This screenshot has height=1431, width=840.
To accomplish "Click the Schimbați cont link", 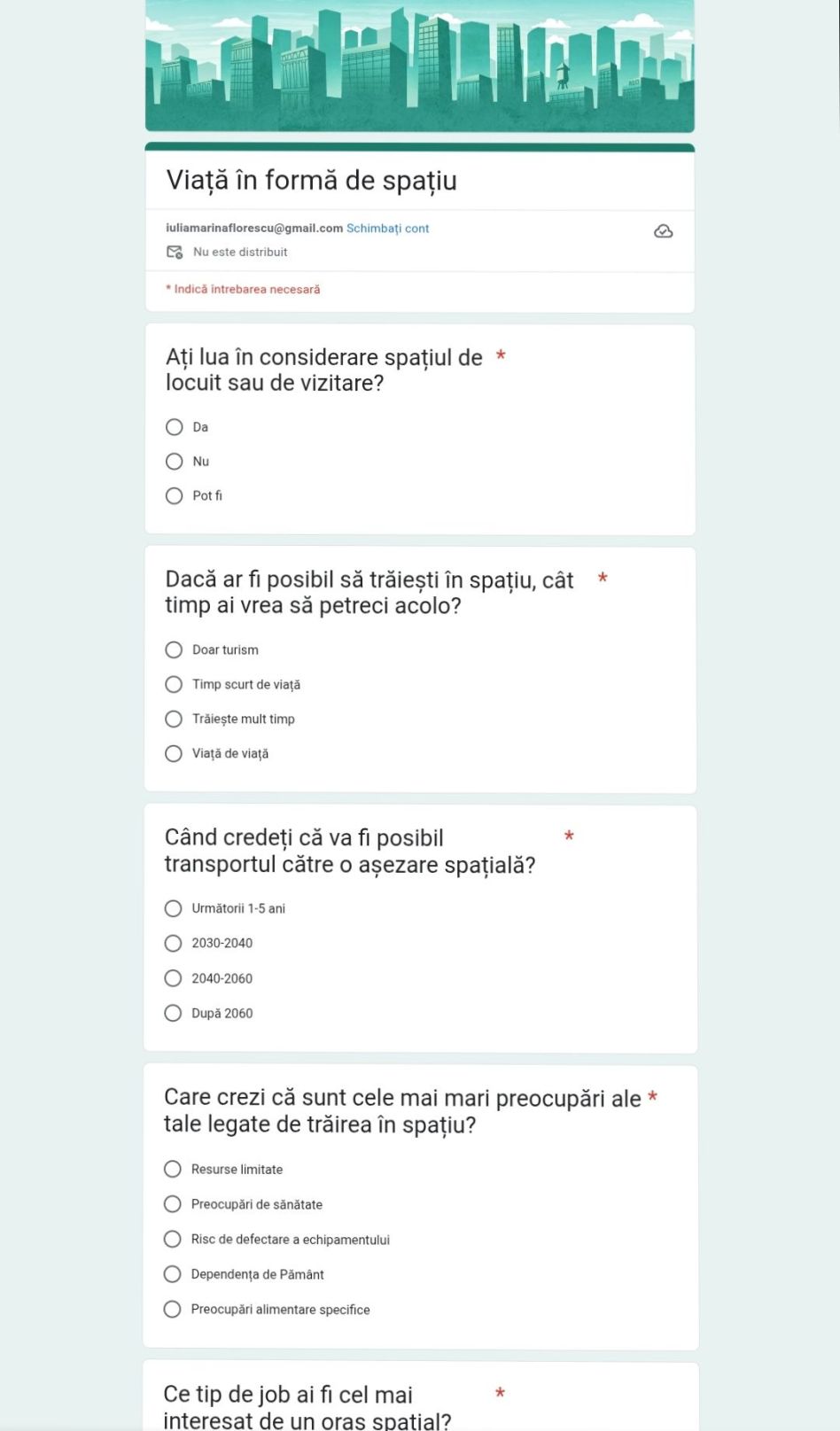I will tap(387, 229).
